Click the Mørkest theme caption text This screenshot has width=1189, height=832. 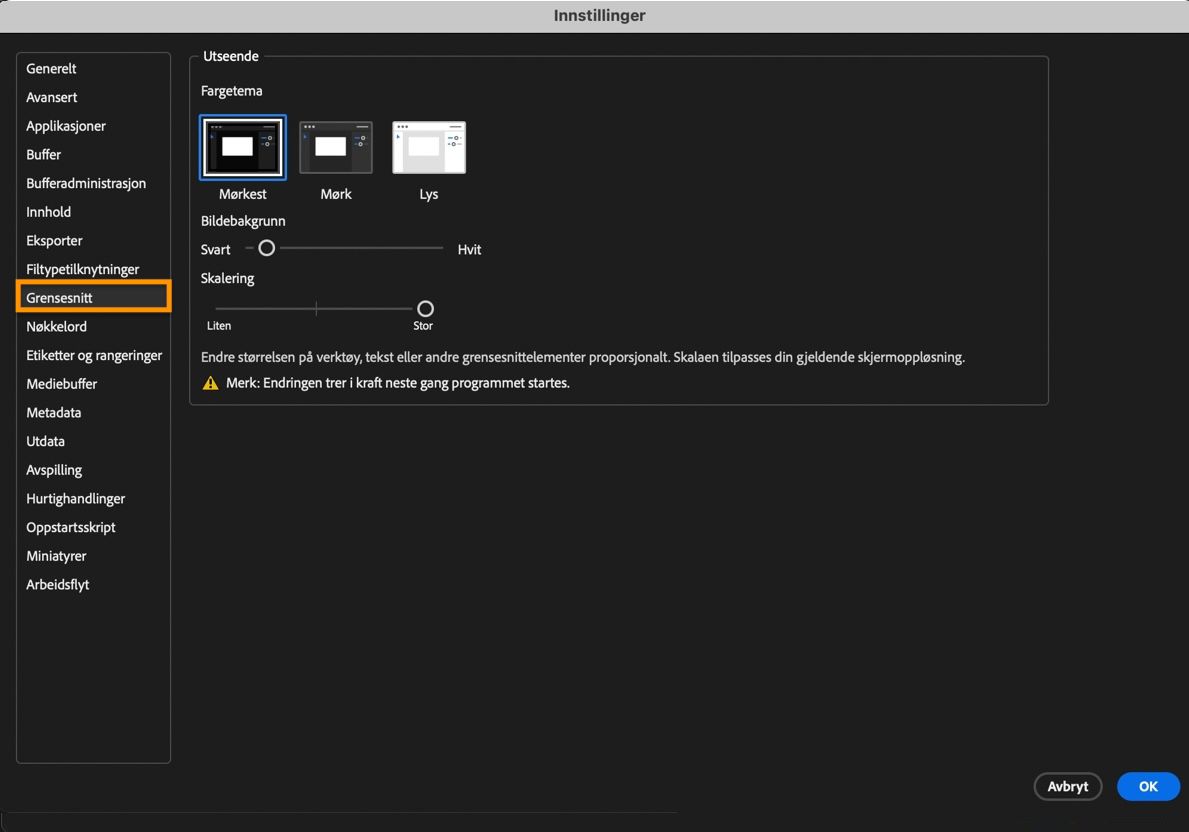pyautogui.click(x=243, y=194)
